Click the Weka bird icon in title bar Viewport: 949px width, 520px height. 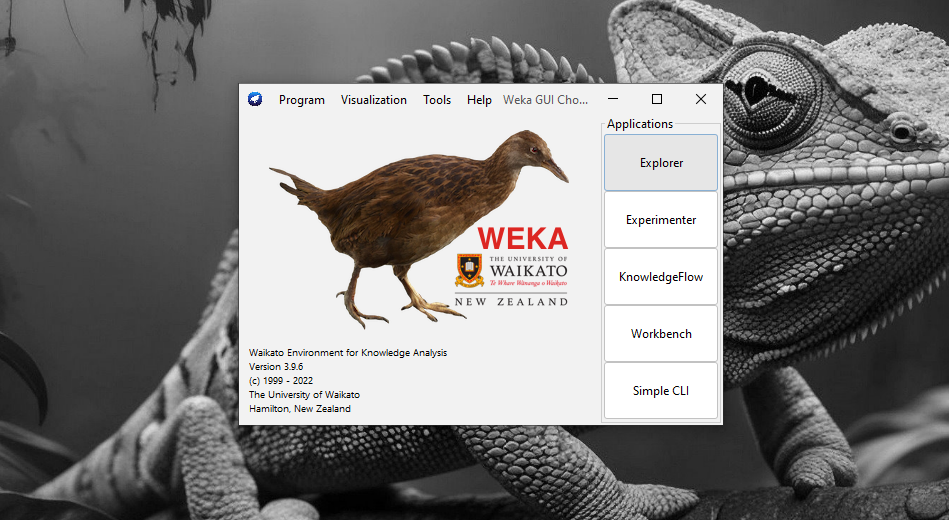pos(255,99)
